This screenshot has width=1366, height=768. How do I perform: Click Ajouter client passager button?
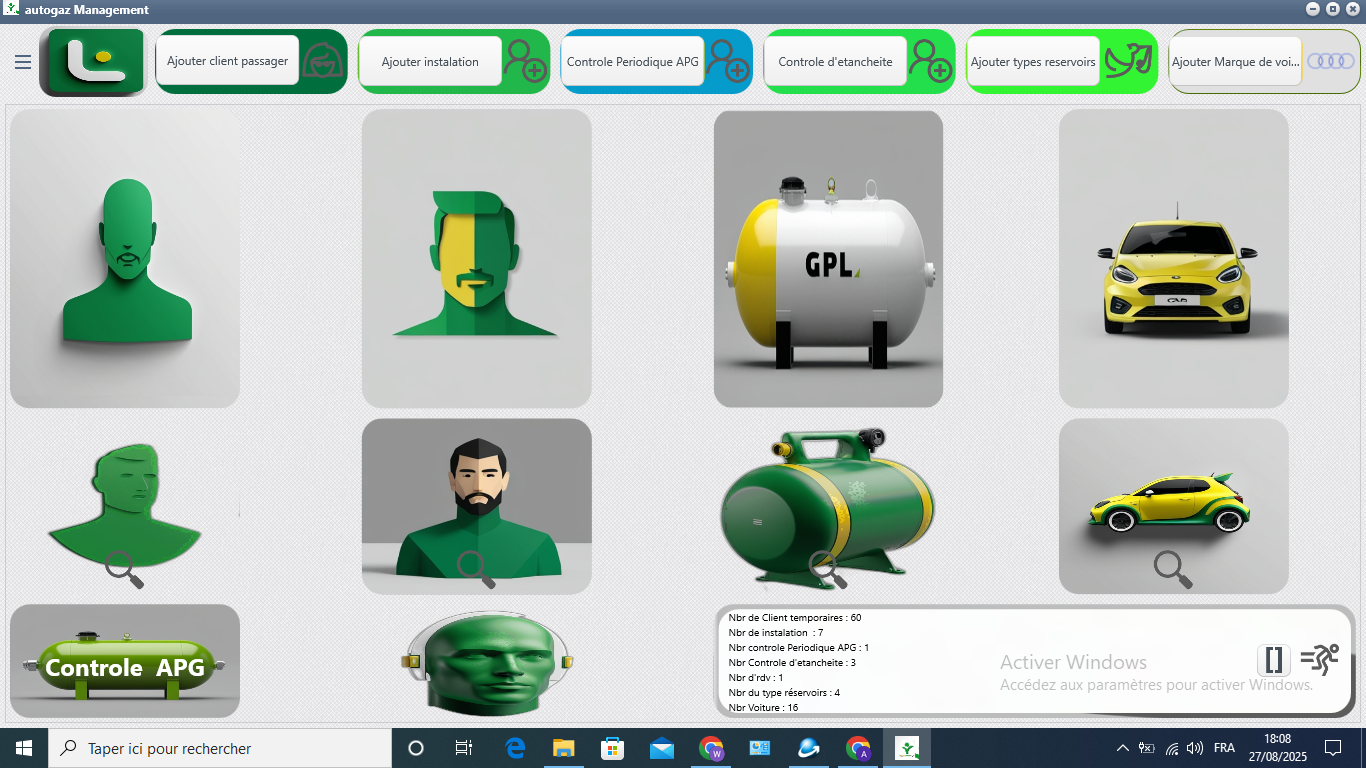click(228, 61)
